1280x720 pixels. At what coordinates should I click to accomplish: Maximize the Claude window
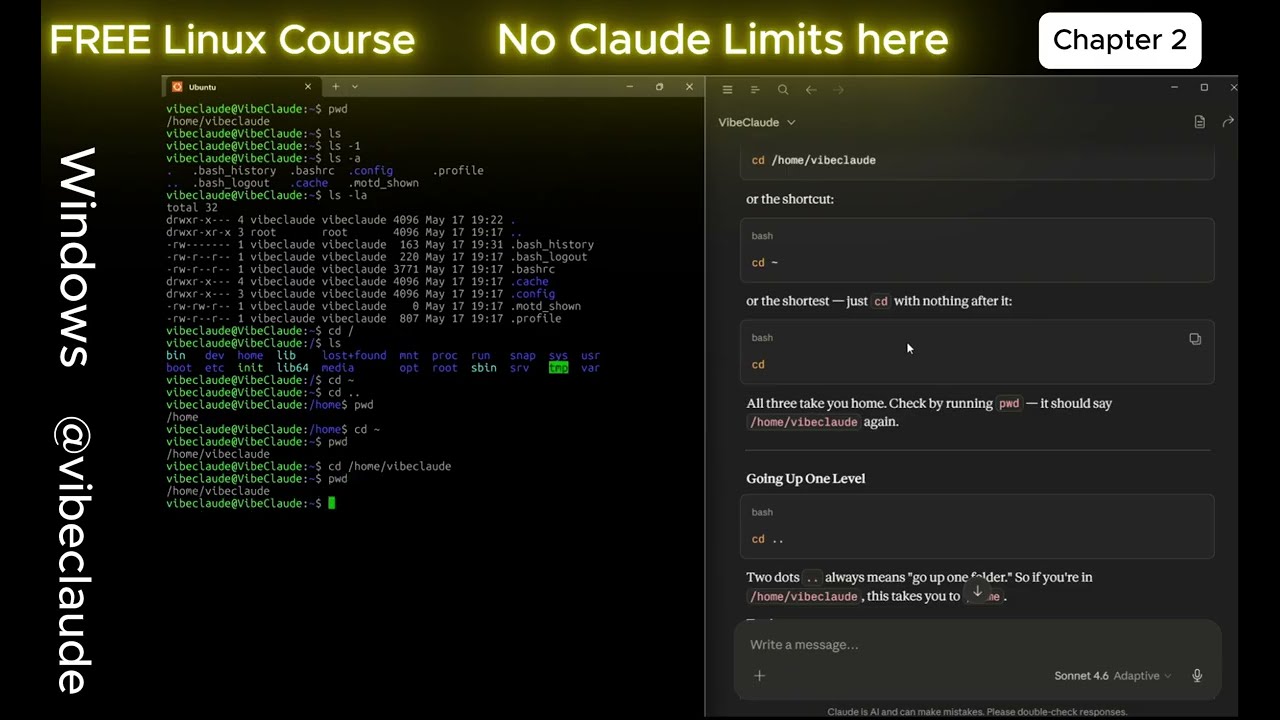pos(1204,88)
